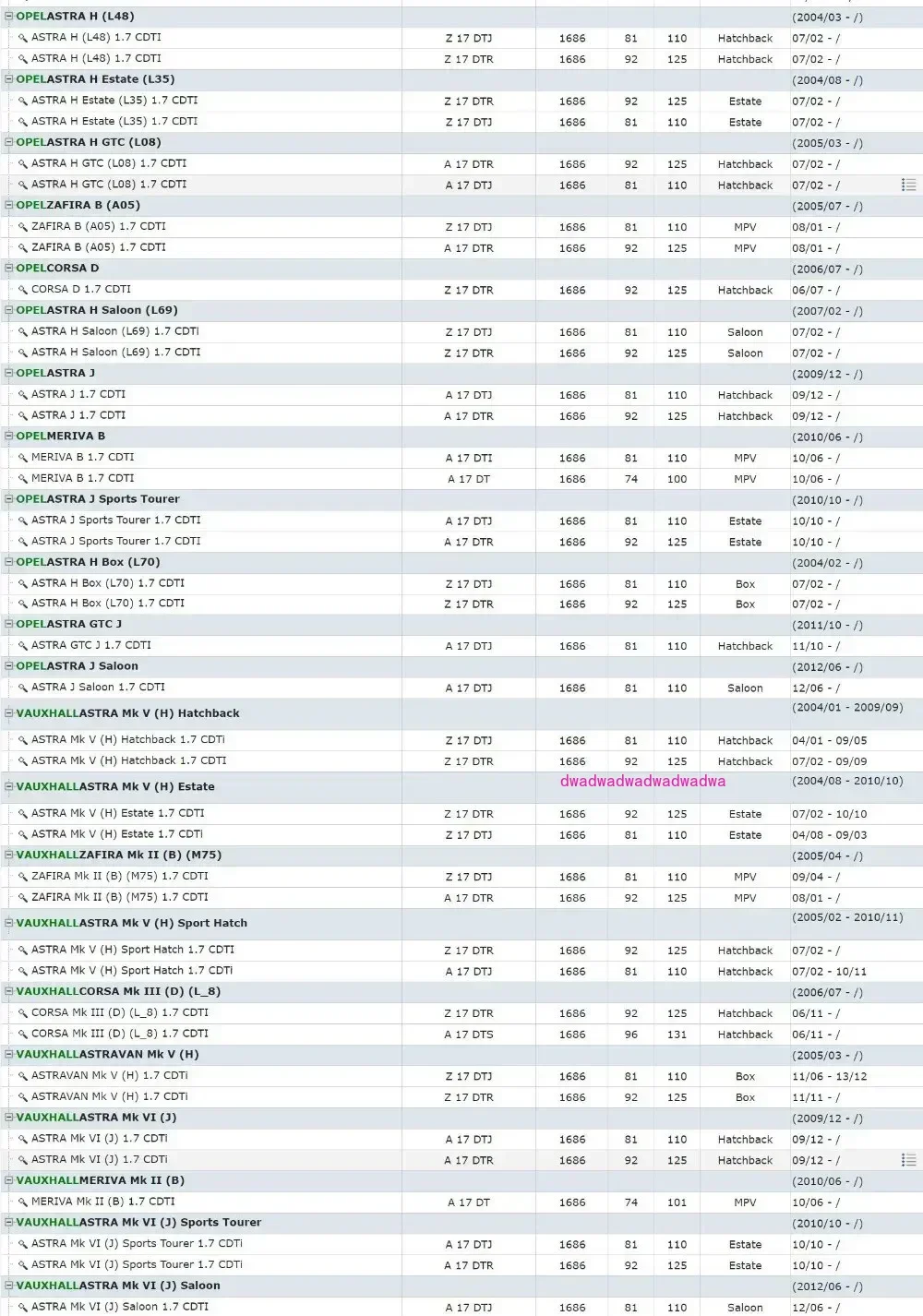Collapse the OPEL ASTRA GTC J group
This screenshot has width=923, height=1316.
pos(9,625)
